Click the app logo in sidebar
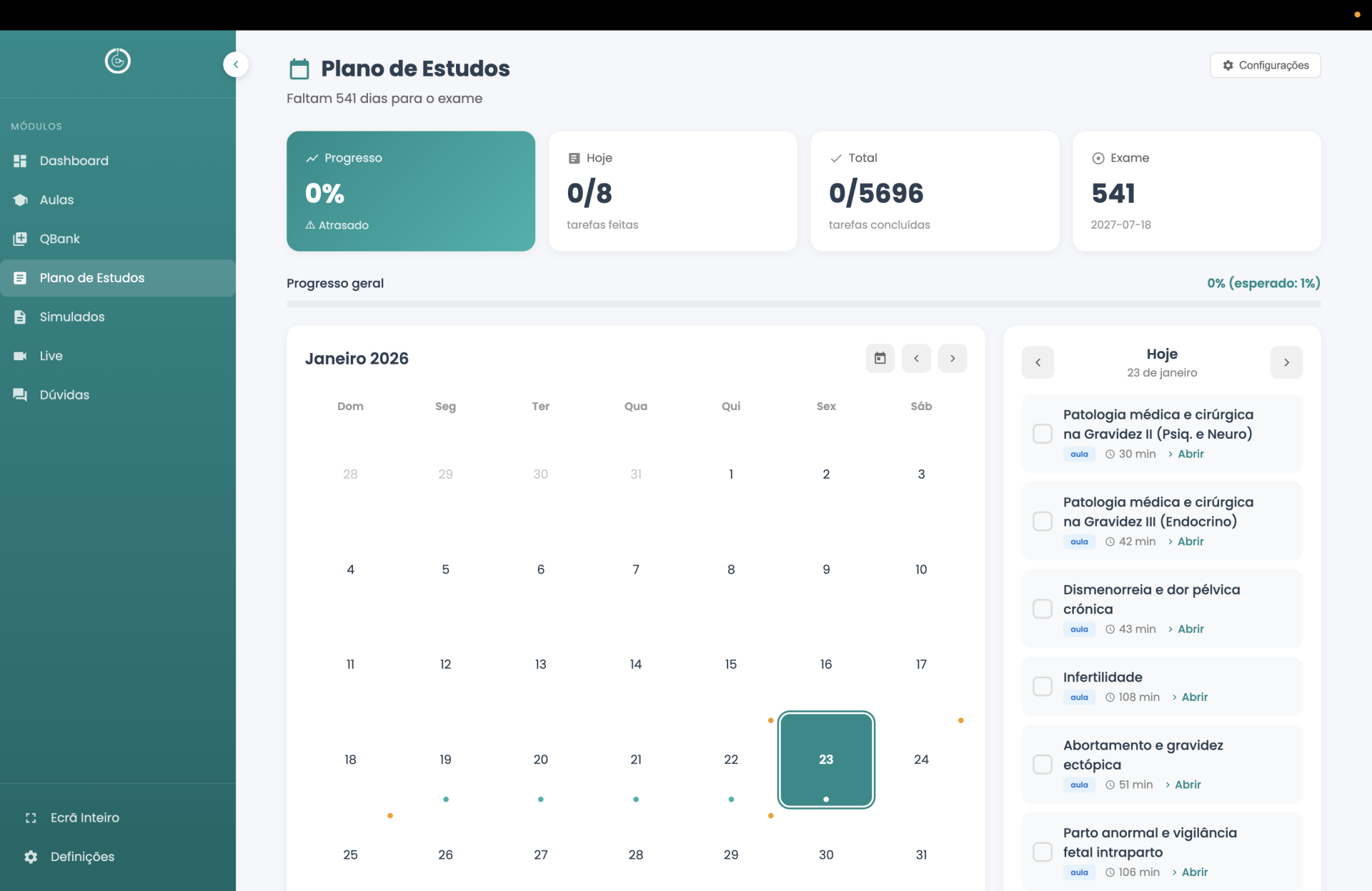Image resolution: width=1372 pixels, height=891 pixels. [x=118, y=61]
